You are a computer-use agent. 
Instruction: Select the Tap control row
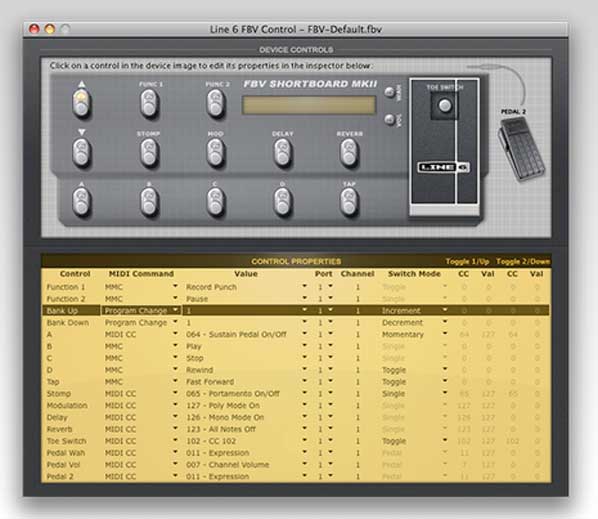[x=296, y=382]
